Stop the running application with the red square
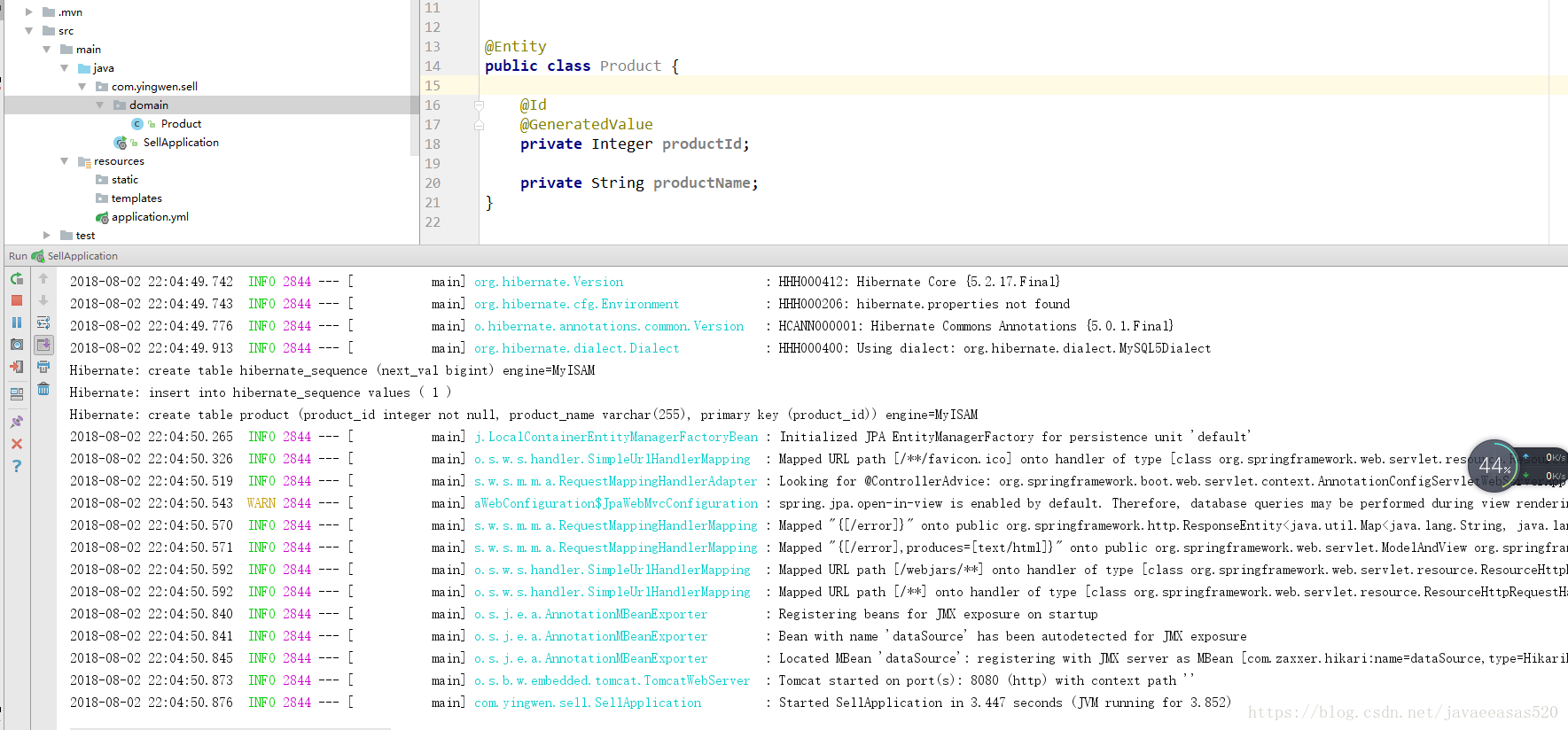This screenshot has width=1568, height=730. point(17,300)
